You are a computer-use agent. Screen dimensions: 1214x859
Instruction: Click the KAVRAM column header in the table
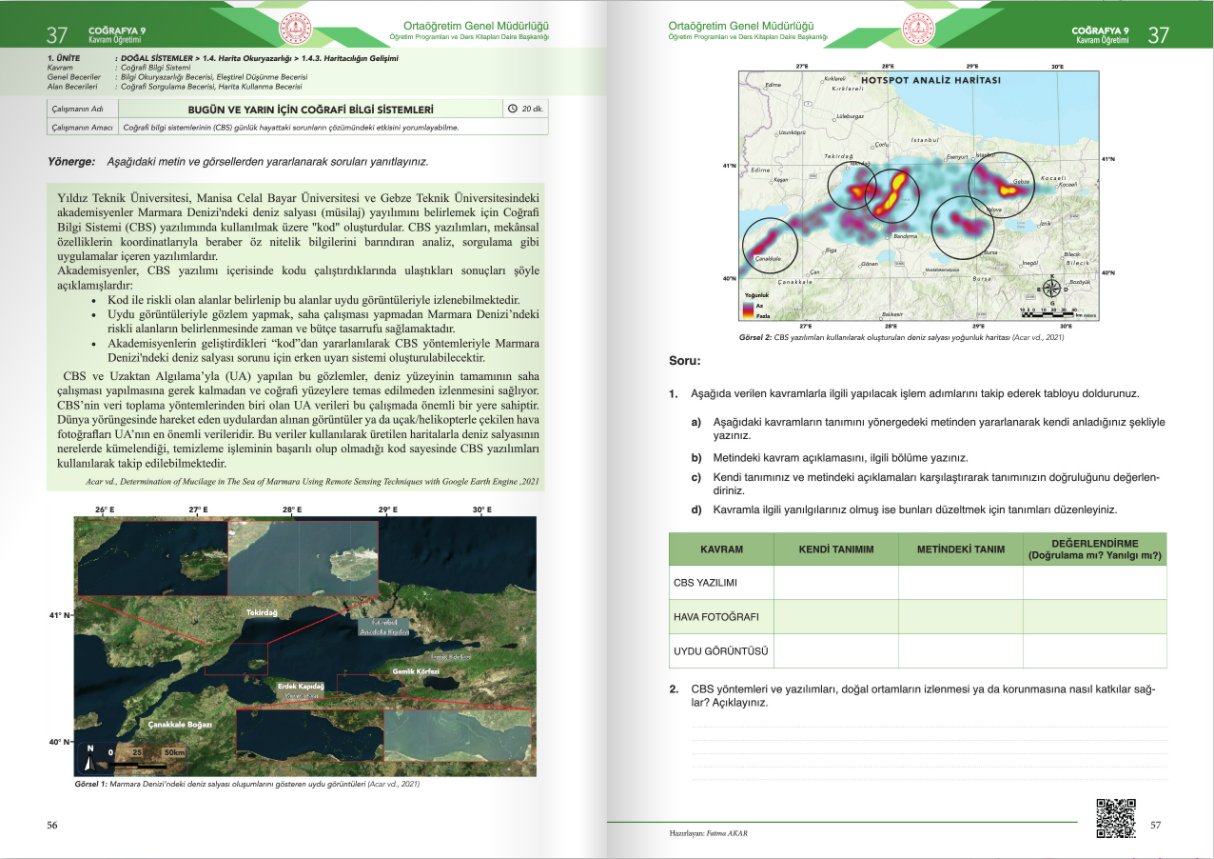point(721,549)
